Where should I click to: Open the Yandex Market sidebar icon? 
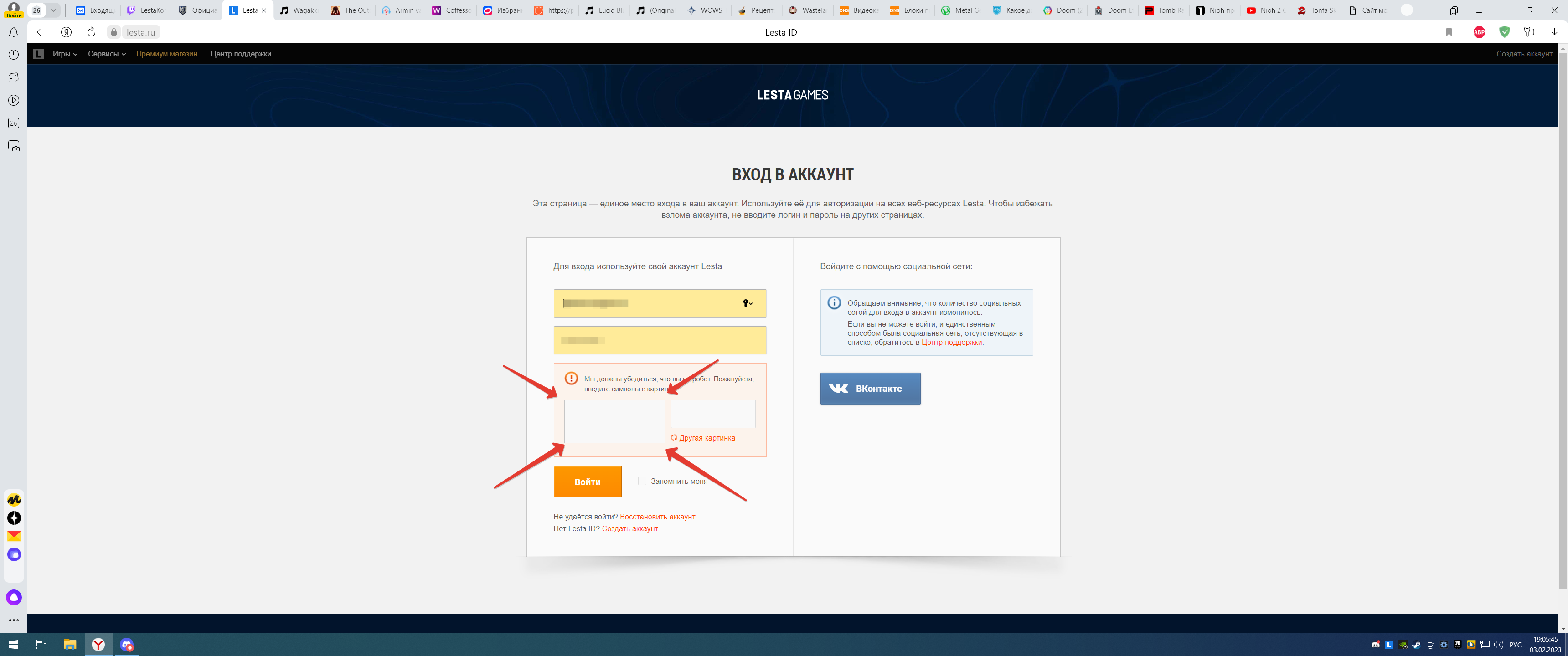point(14,500)
